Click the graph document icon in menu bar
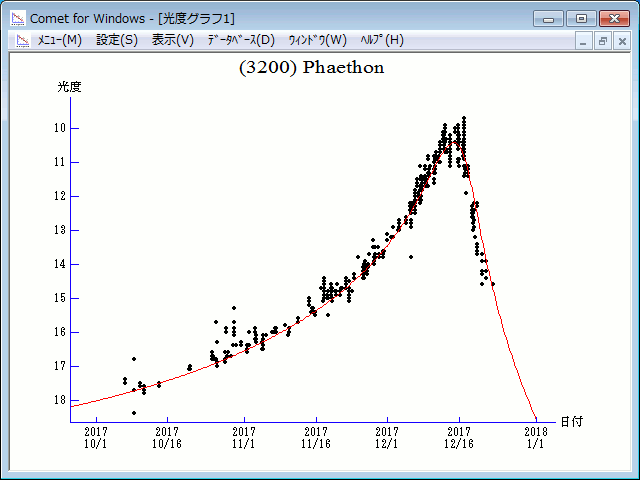Image resolution: width=640 pixels, height=480 pixels. [19, 40]
